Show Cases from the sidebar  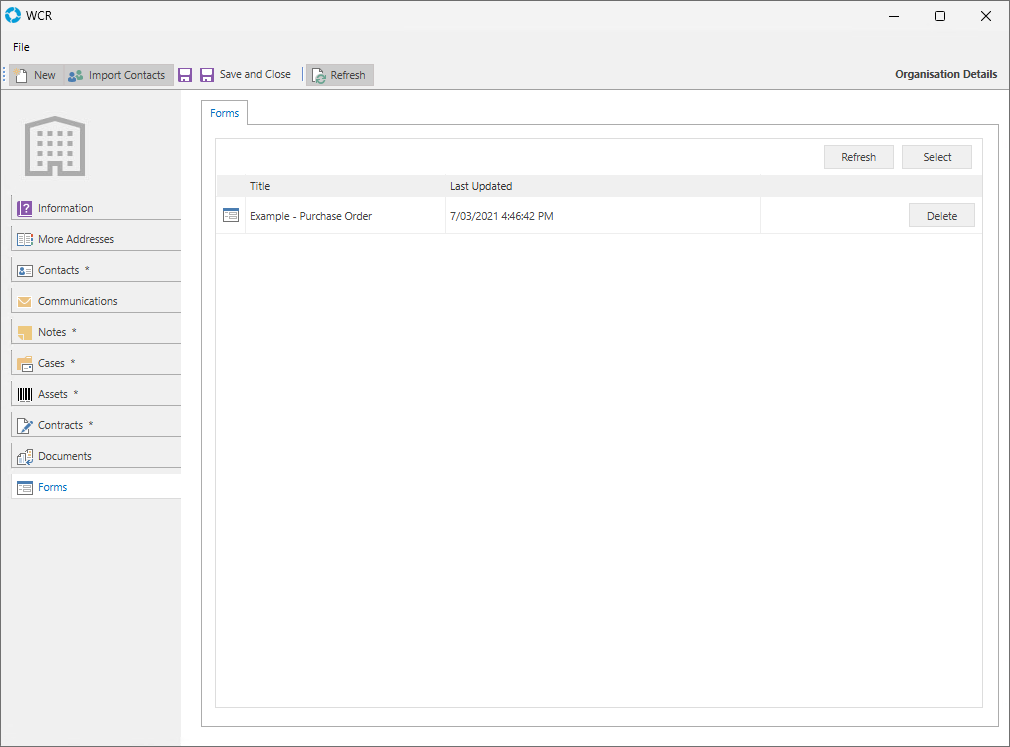tap(51, 363)
